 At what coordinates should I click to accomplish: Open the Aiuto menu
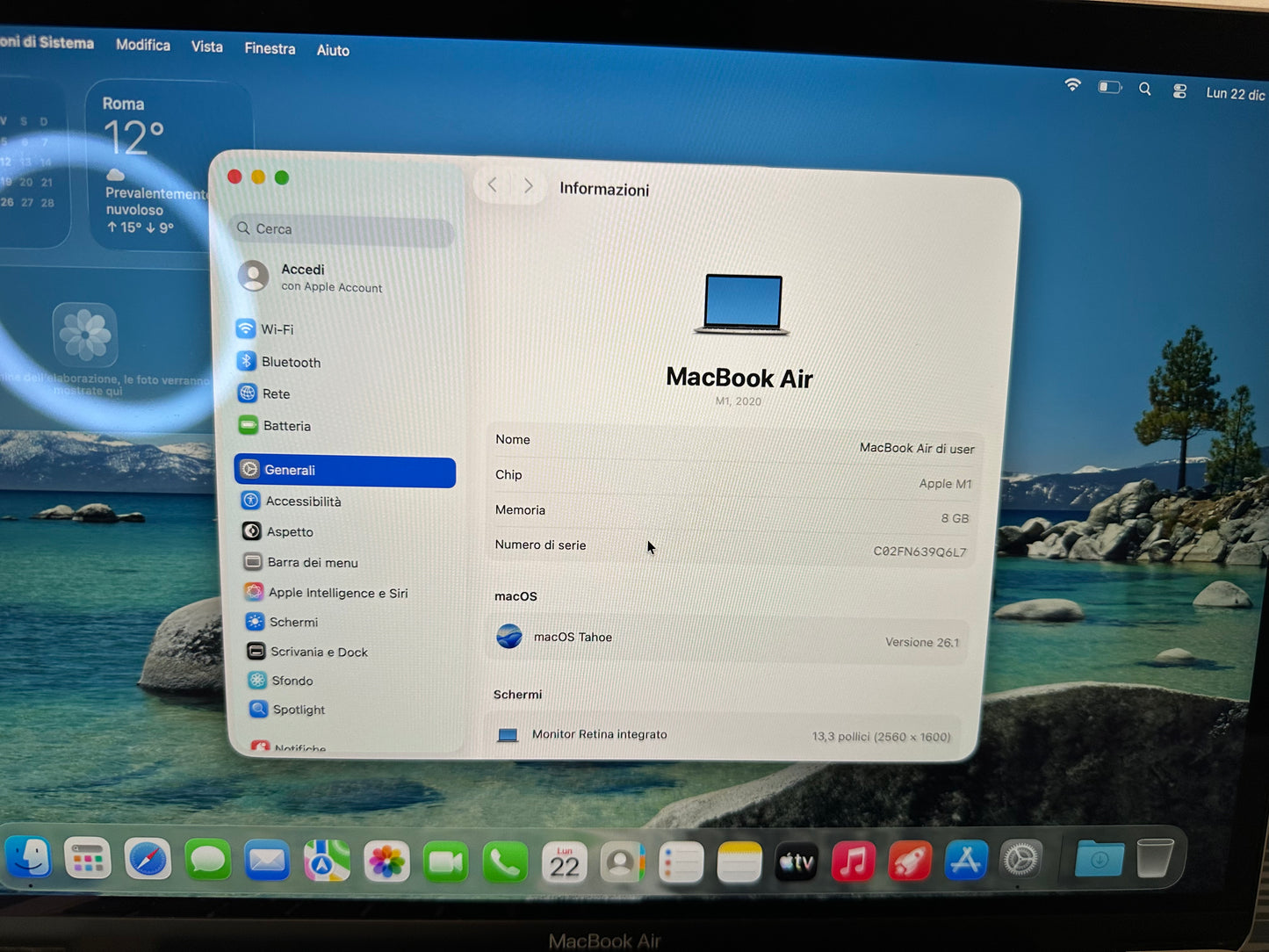click(x=333, y=50)
